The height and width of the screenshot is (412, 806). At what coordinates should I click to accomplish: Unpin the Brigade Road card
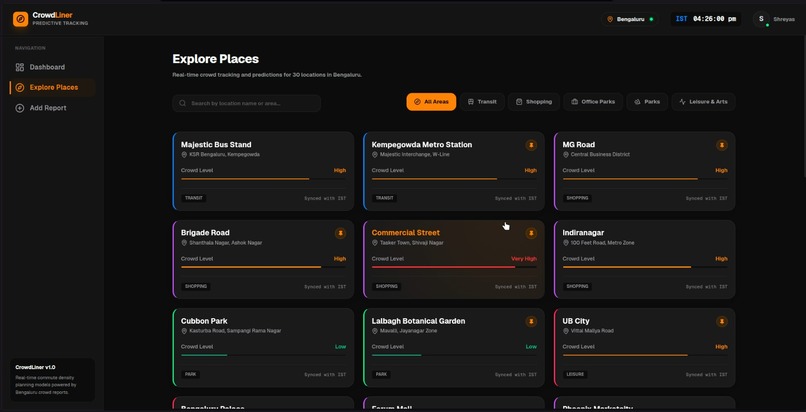click(x=340, y=234)
